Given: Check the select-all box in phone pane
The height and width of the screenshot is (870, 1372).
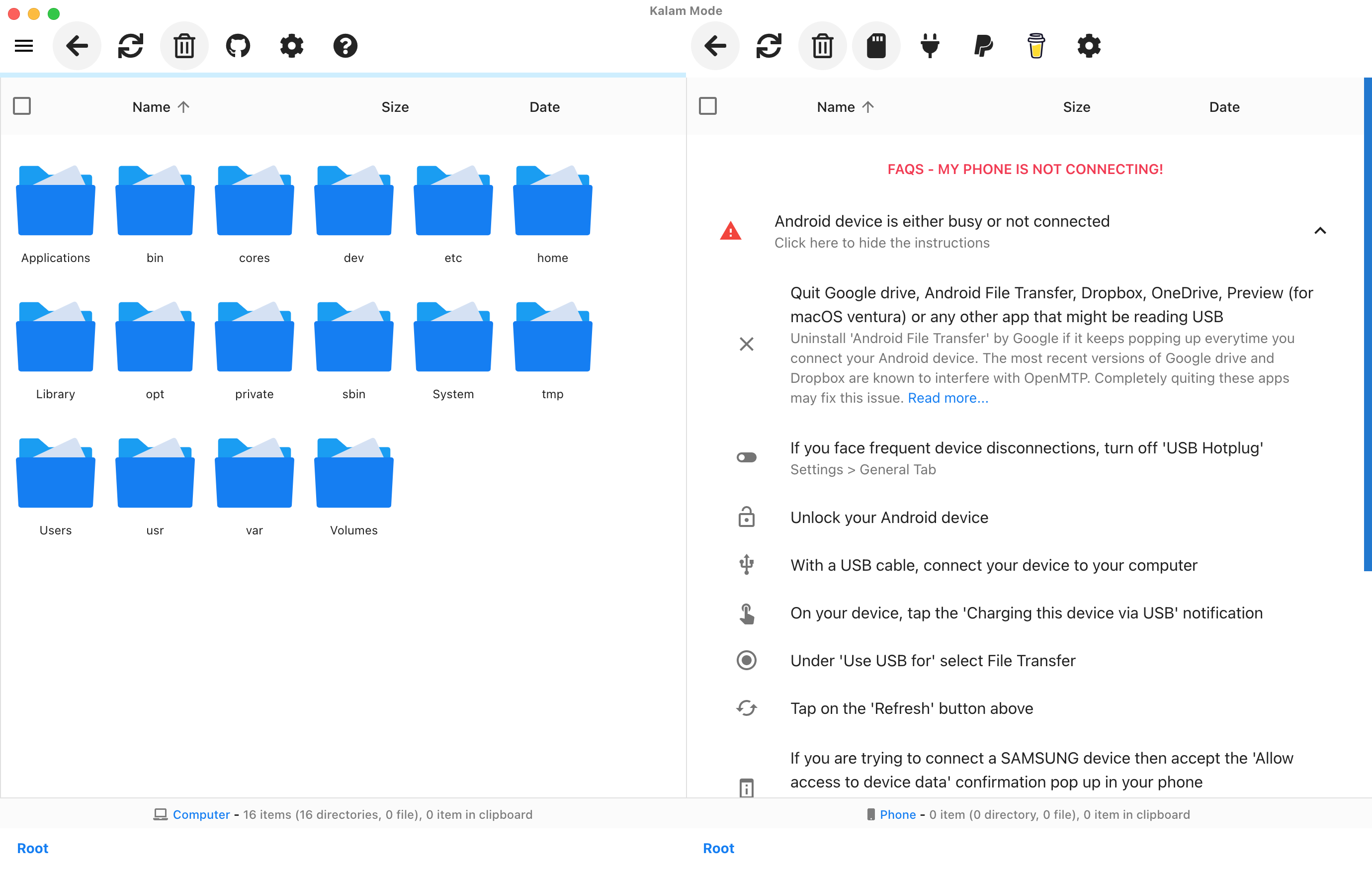Looking at the screenshot, I should pos(707,106).
